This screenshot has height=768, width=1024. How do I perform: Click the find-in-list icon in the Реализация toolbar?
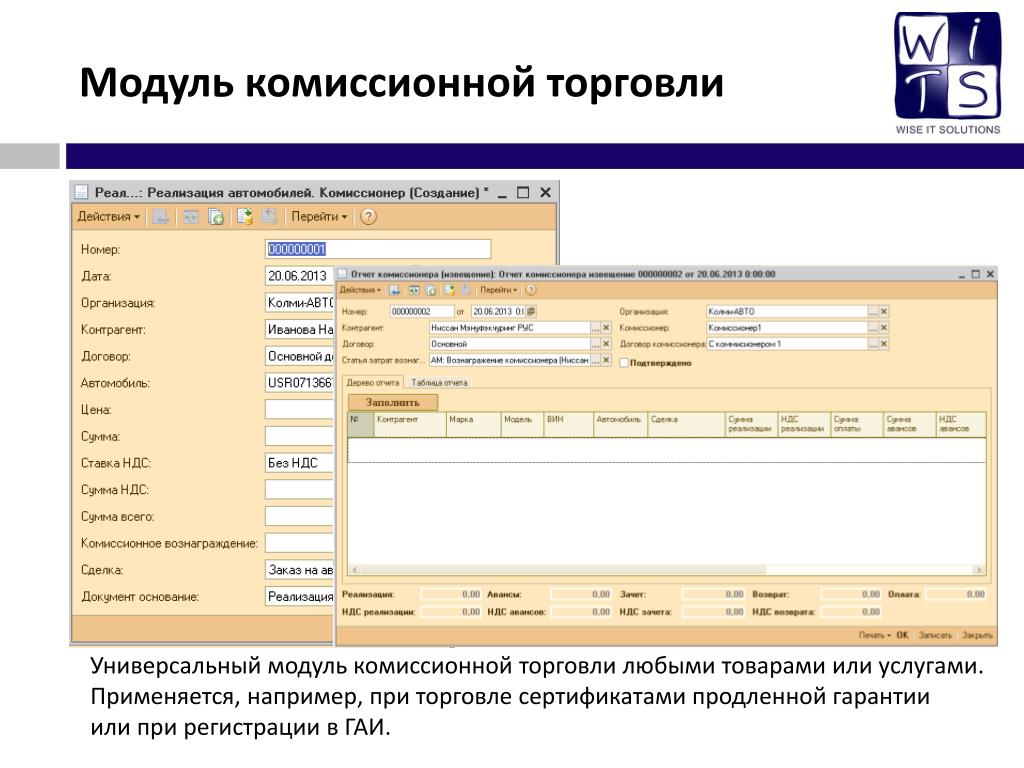(161, 216)
